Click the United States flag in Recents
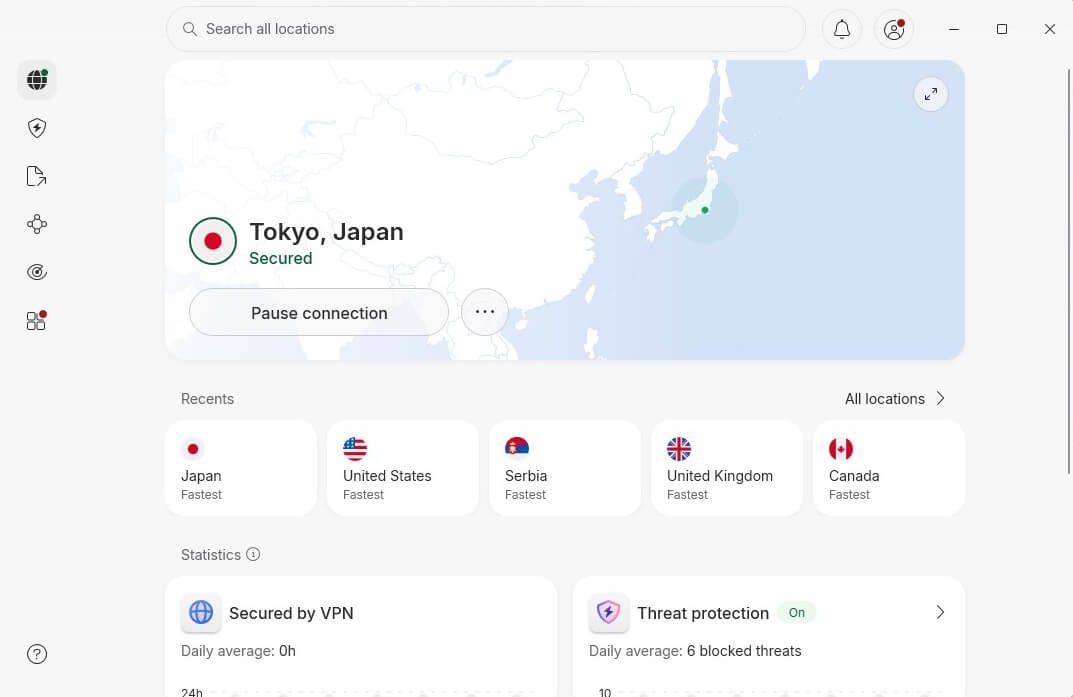1073x697 pixels. click(355, 449)
